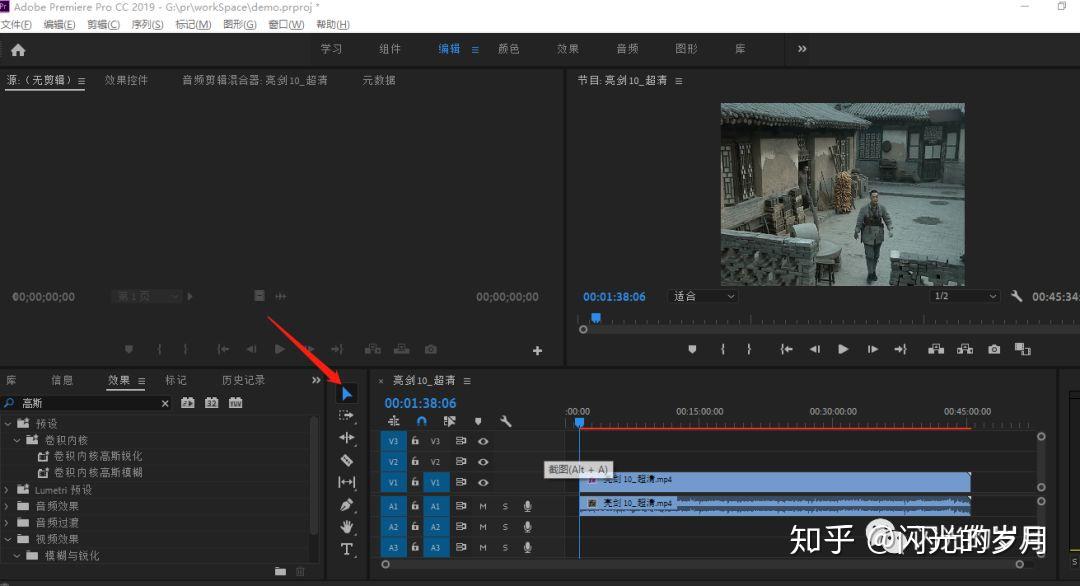
Task: Open the 序列(S) menu
Action: tap(147, 25)
